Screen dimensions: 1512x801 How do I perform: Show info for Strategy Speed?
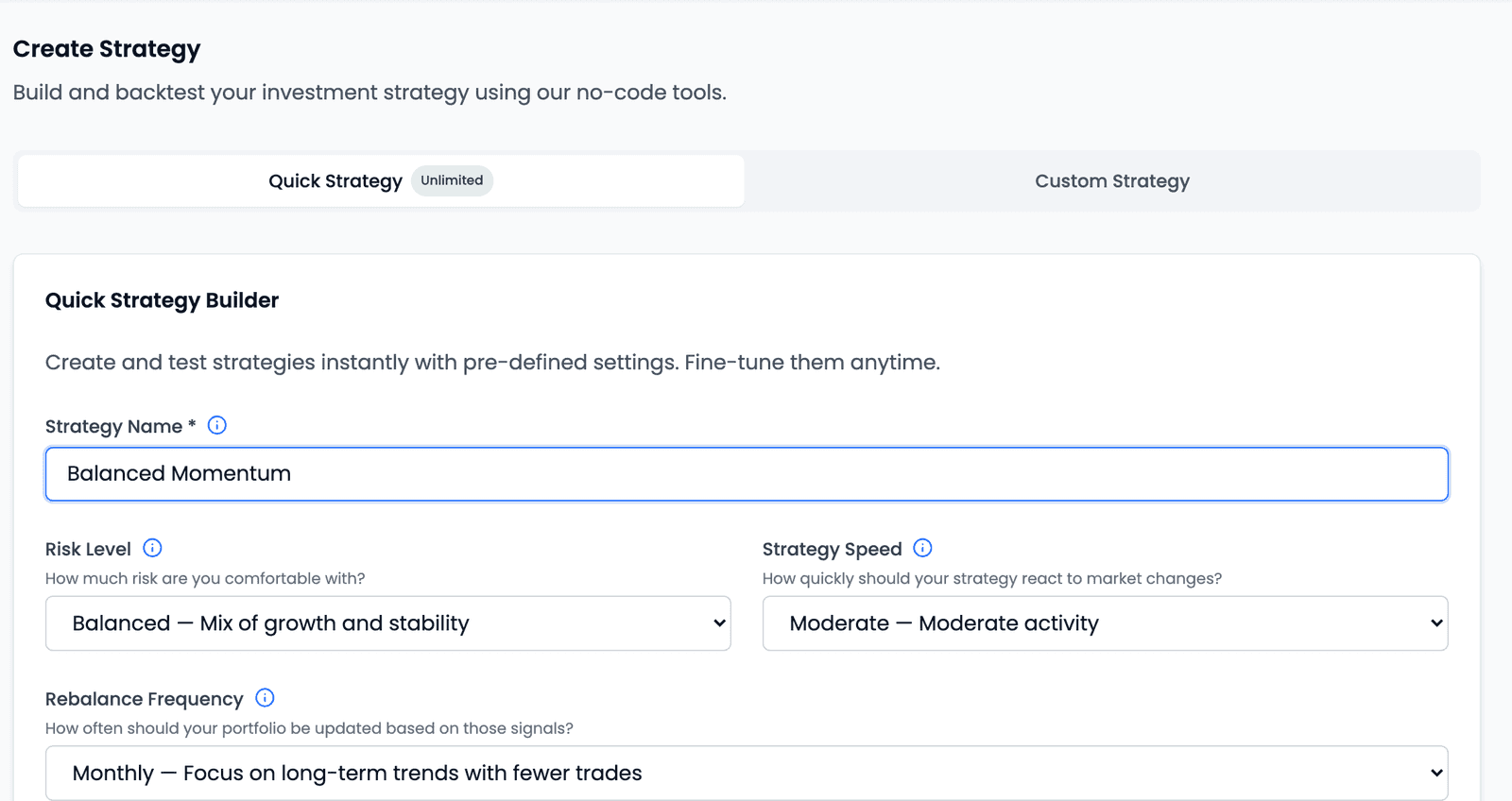[x=922, y=548]
